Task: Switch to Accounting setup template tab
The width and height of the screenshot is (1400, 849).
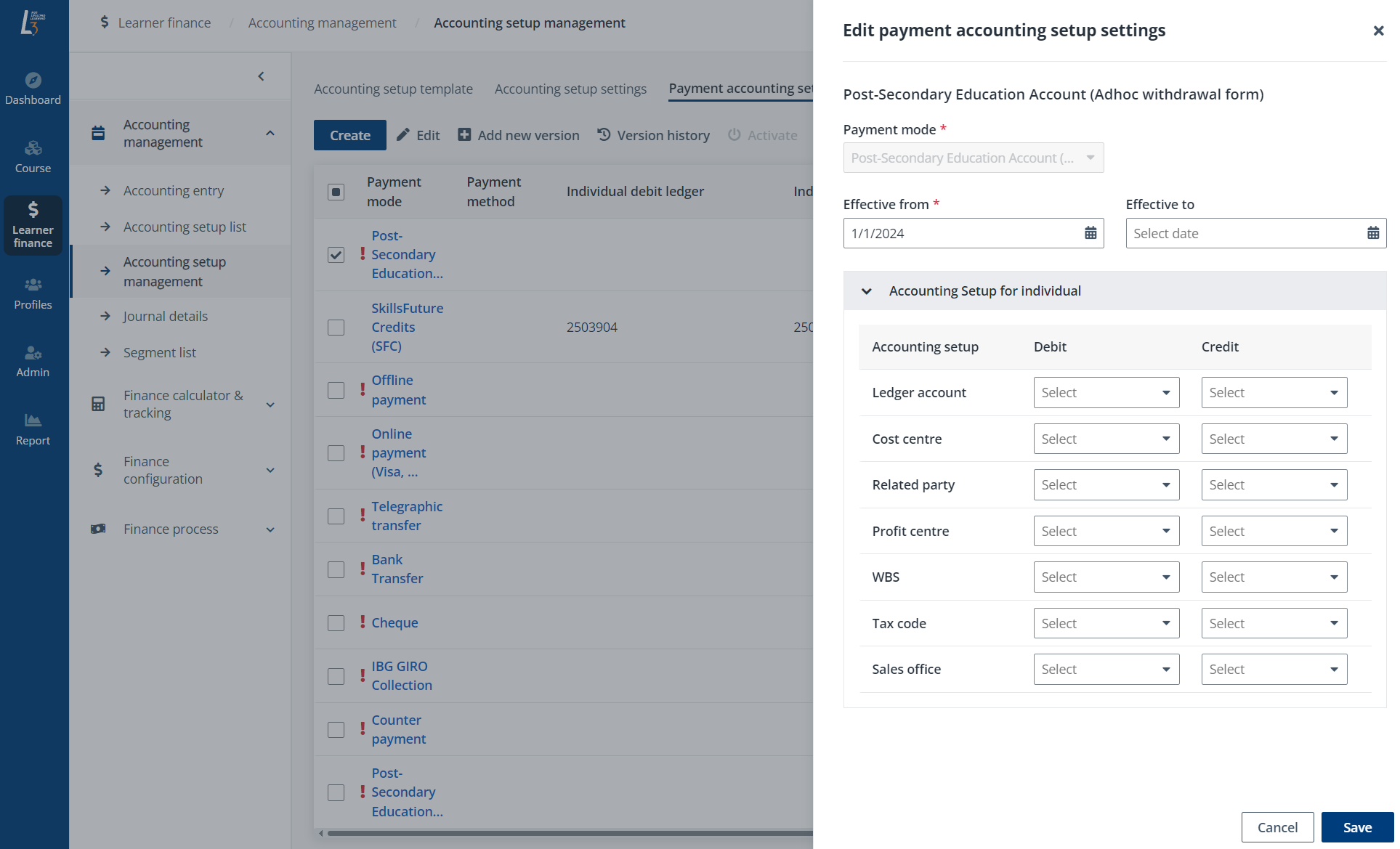Action: 393,89
